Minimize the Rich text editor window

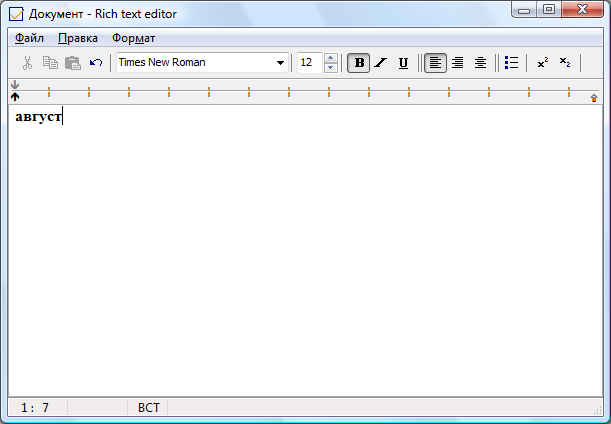(x=524, y=10)
